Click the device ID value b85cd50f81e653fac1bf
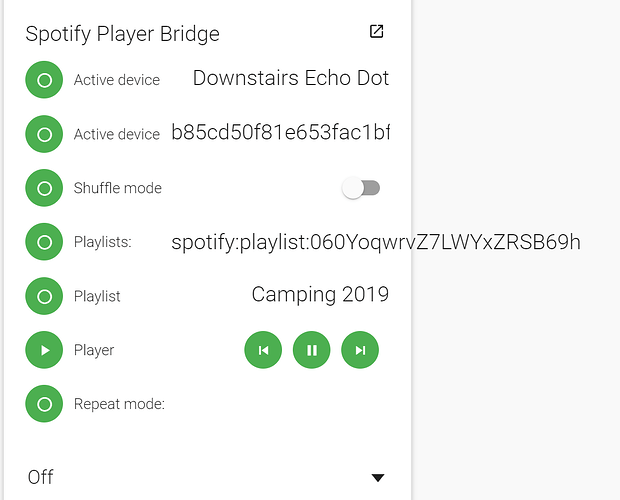620x500 pixels. tap(280, 132)
